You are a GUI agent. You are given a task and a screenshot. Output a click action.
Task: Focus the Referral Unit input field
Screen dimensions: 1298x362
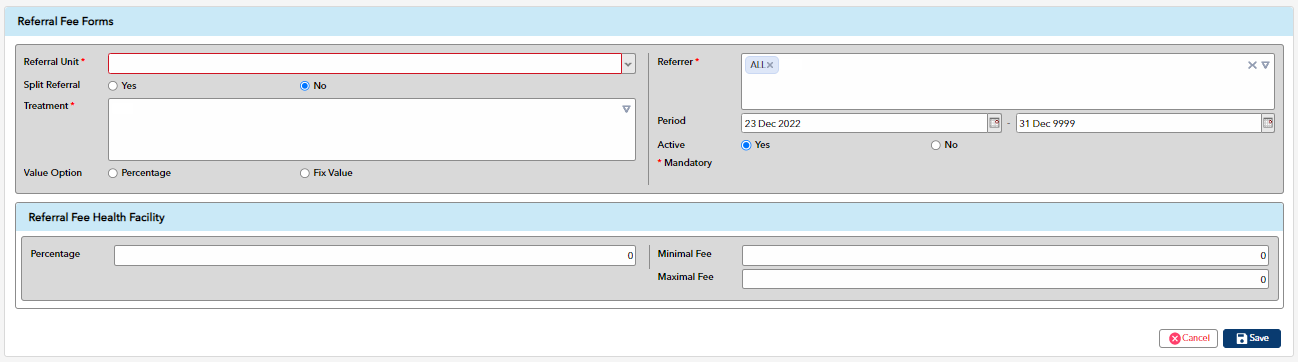(365, 64)
